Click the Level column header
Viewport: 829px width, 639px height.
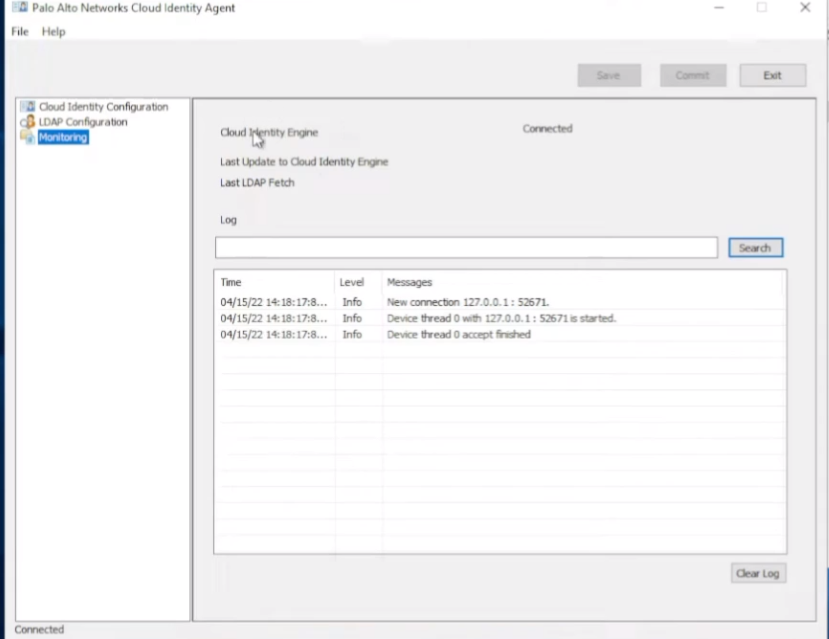(x=352, y=282)
